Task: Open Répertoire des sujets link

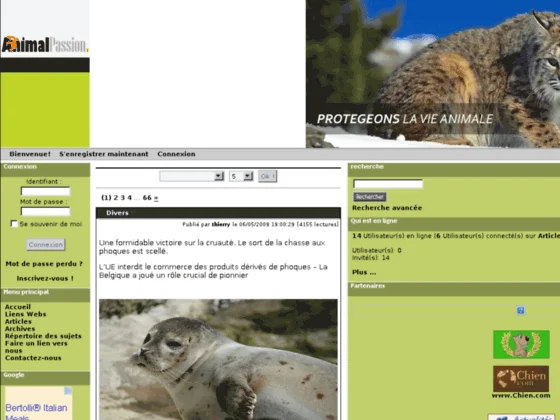Action: click(x=43, y=336)
